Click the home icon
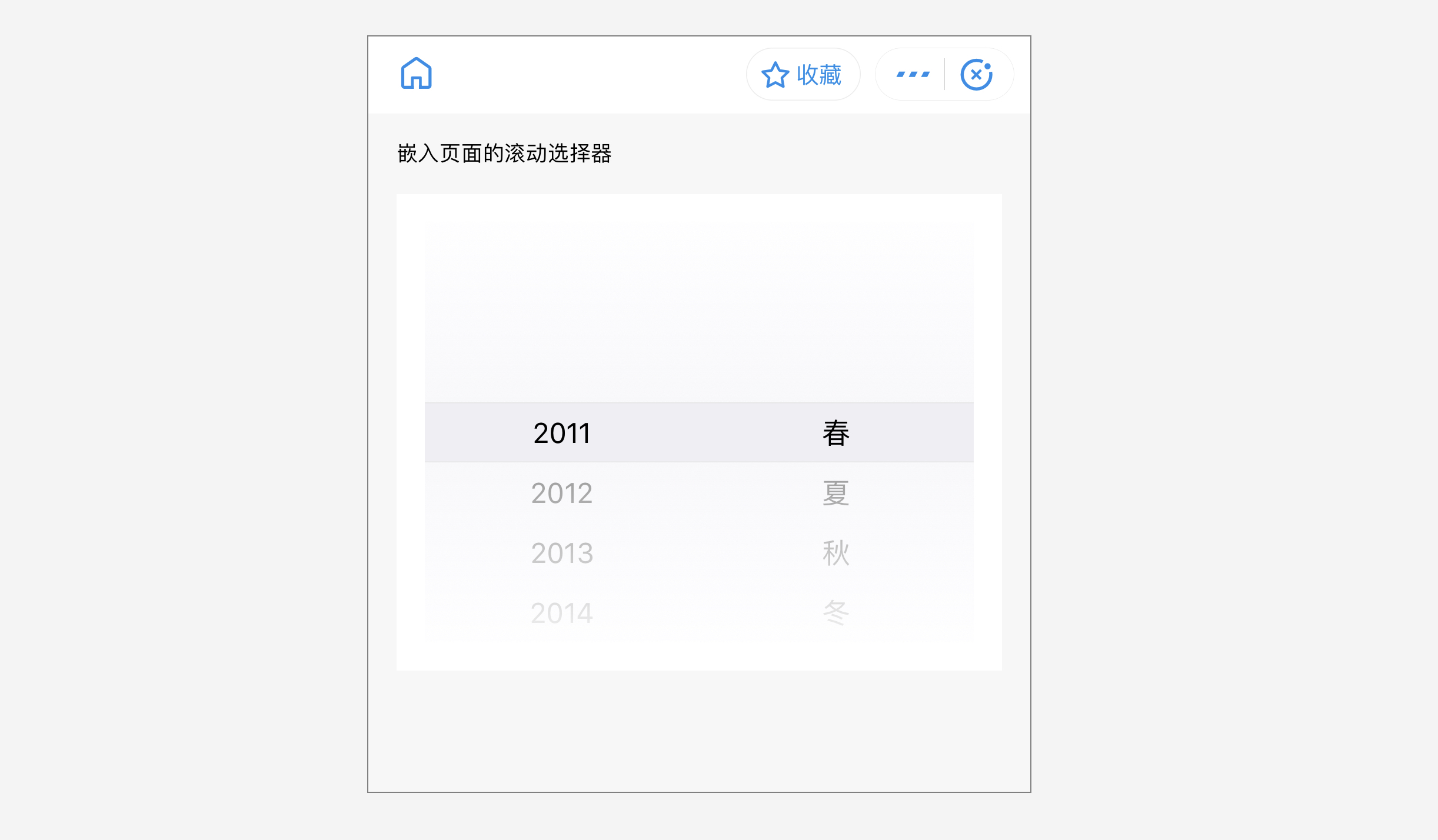This screenshot has width=1438, height=840. click(417, 74)
